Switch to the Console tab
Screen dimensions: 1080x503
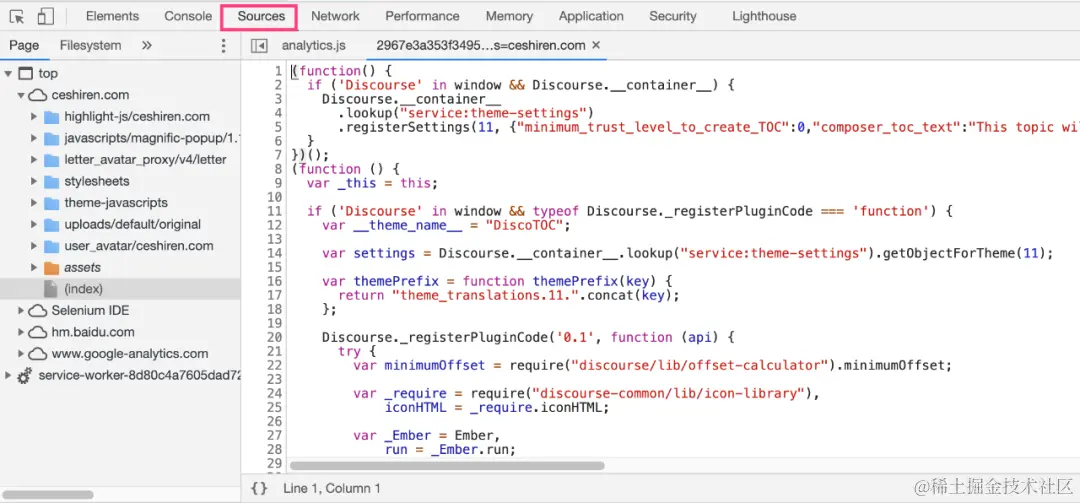(x=188, y=16)
